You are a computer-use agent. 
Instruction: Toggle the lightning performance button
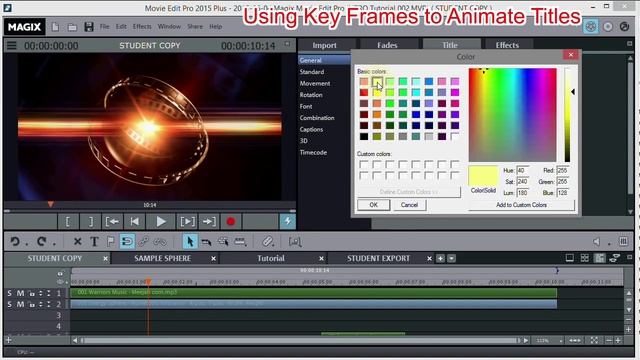(287, 221)
